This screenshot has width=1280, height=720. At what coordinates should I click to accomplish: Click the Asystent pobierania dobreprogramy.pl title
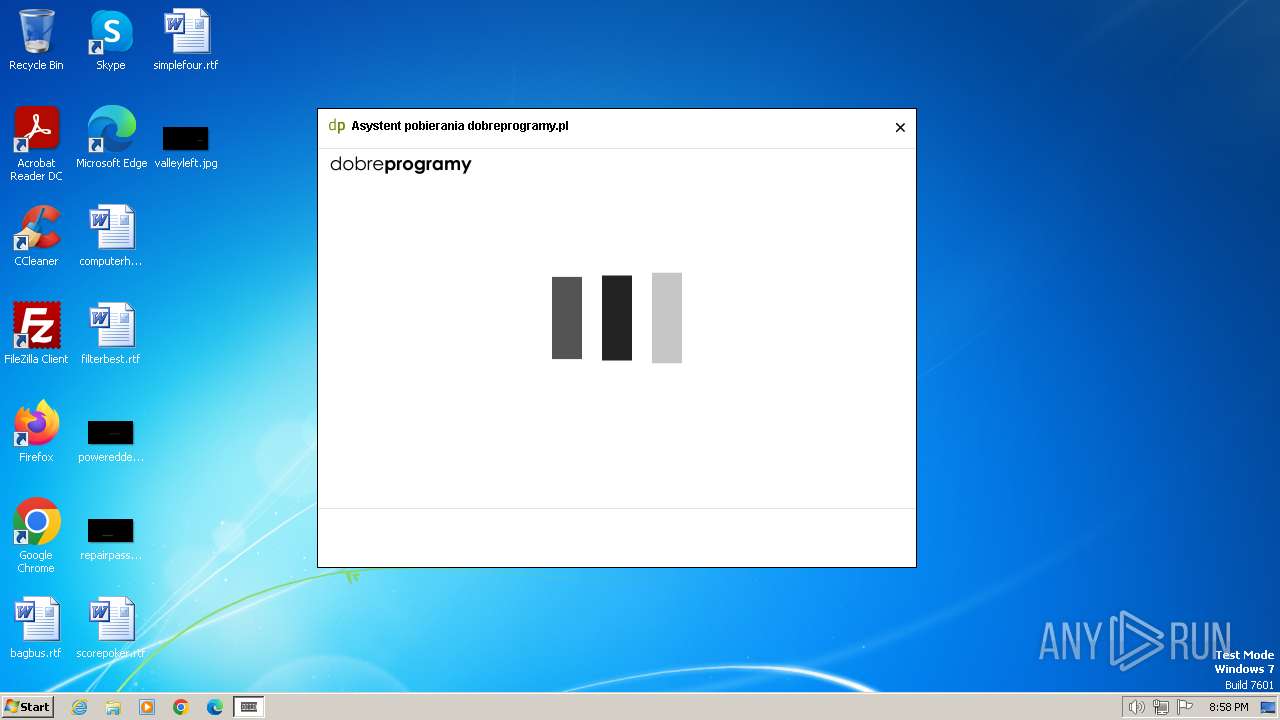pyautogui.click(x=460, y=126)
